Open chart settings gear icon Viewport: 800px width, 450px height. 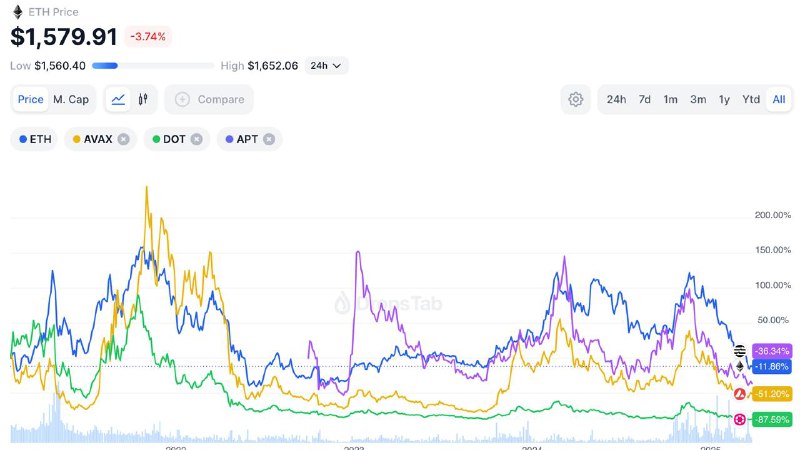click(576, 99)
